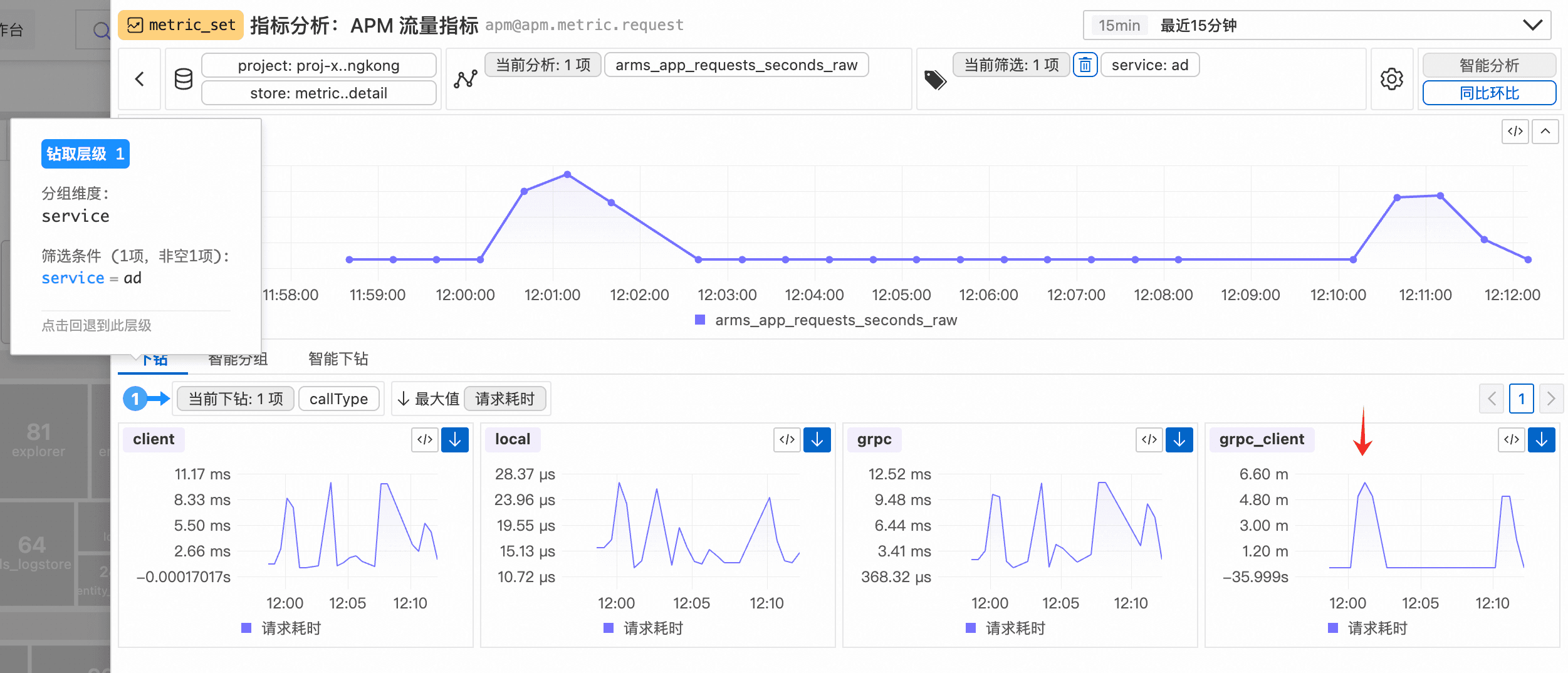
Task: Click the back arrow icon
Action: [x=140, y=79]
